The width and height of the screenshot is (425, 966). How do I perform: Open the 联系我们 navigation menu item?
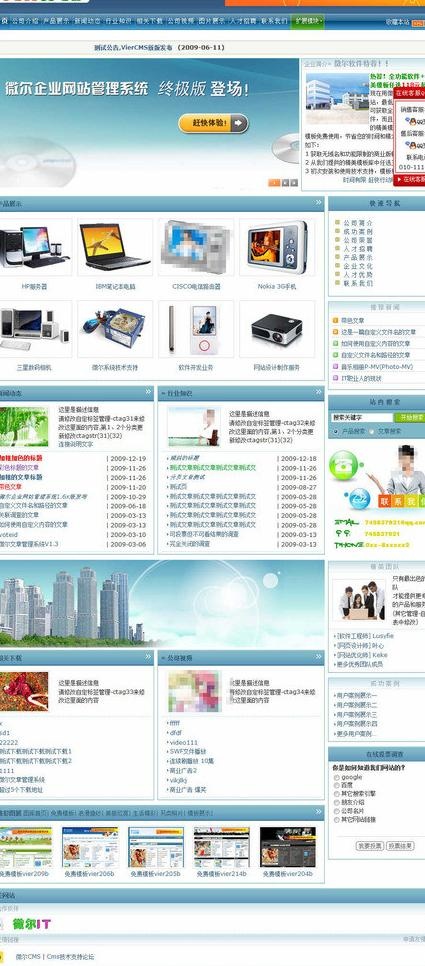coord(274,21)
